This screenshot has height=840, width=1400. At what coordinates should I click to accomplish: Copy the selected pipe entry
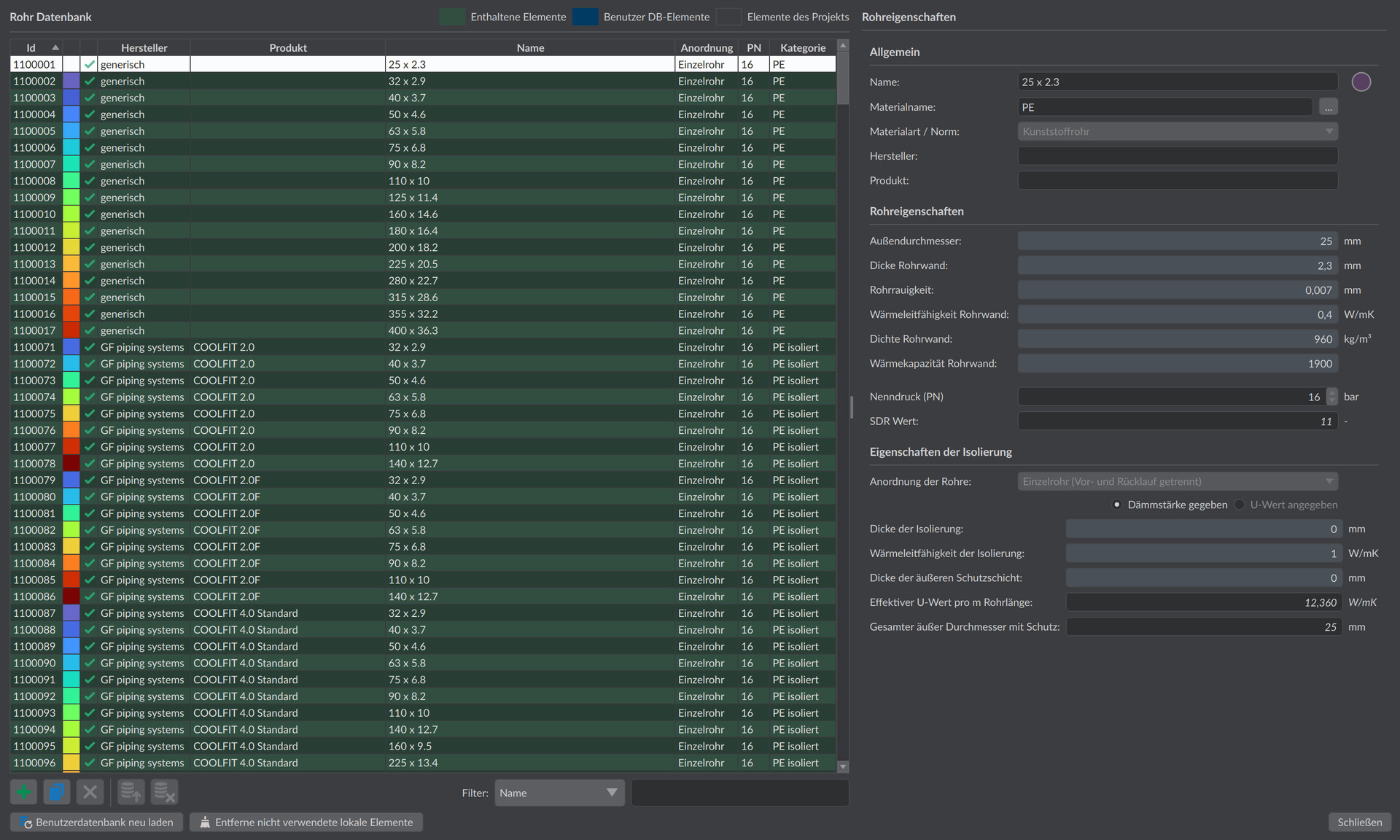[x=57, y=792]
